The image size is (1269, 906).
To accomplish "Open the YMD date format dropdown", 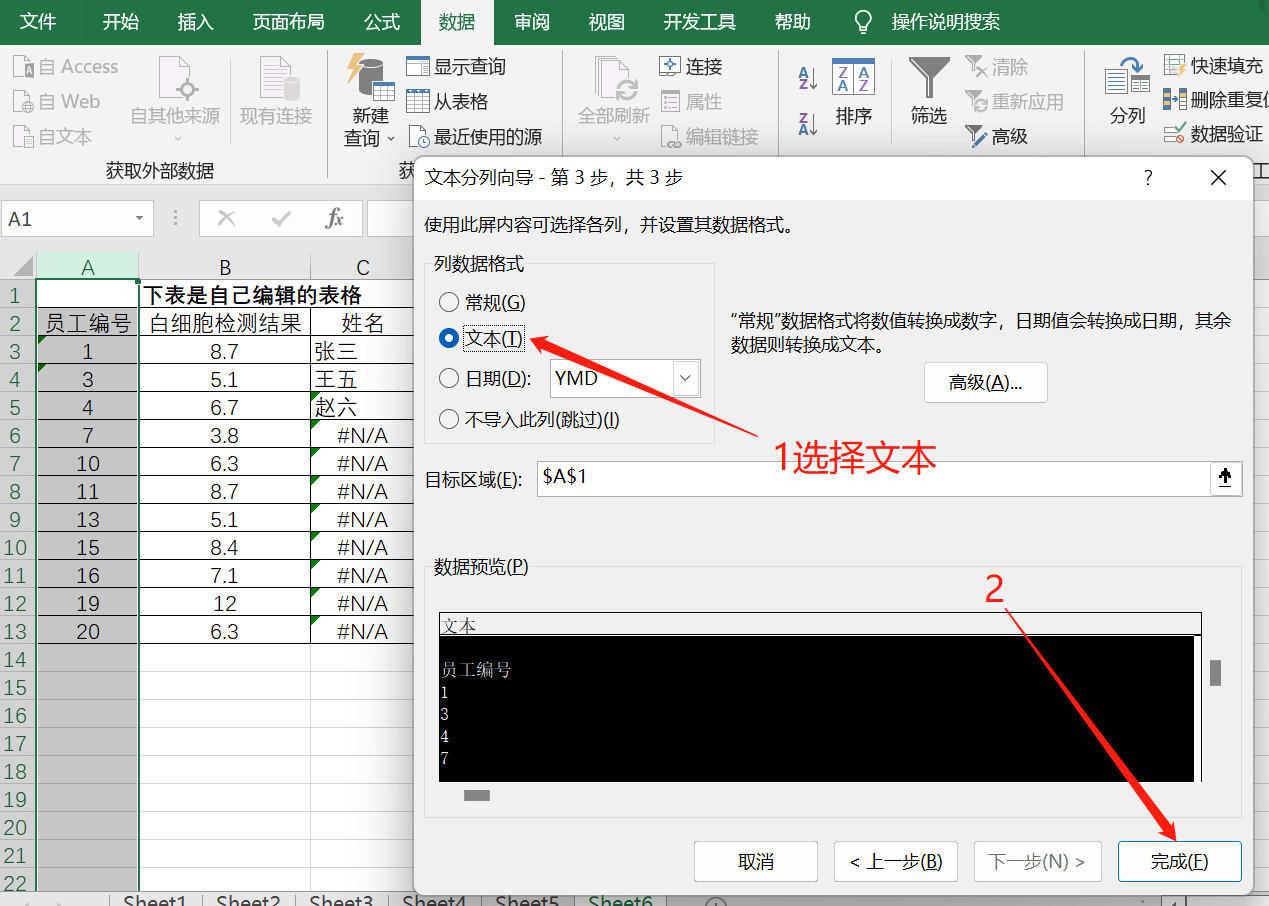I will click(x=686, y=378).
